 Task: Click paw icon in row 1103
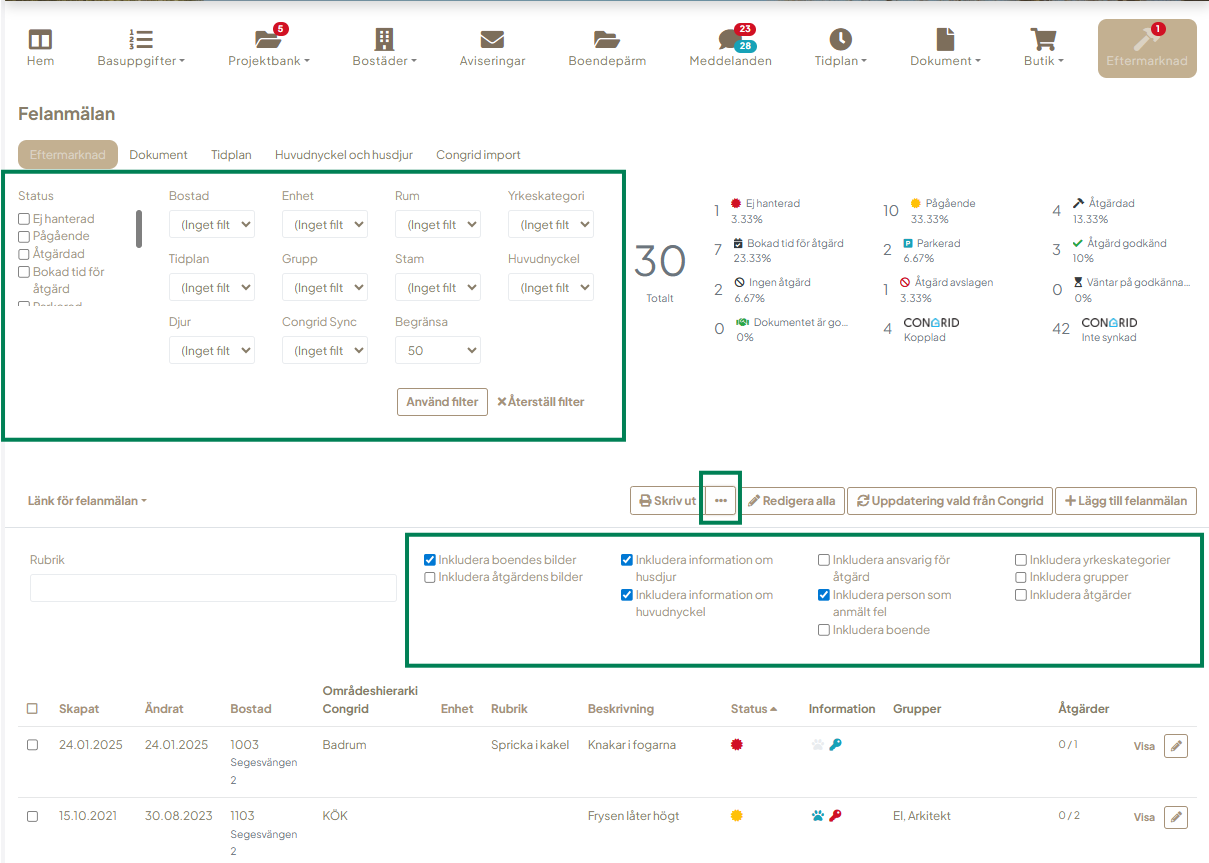(818, 816)
